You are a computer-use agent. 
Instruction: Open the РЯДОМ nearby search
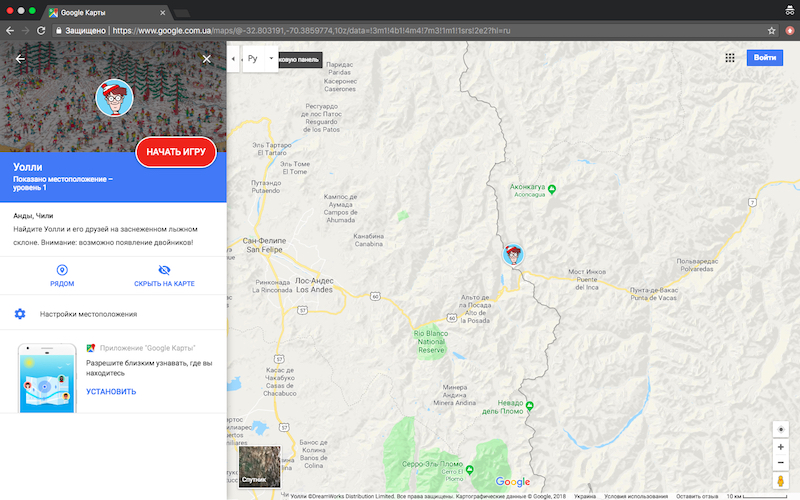62,276
